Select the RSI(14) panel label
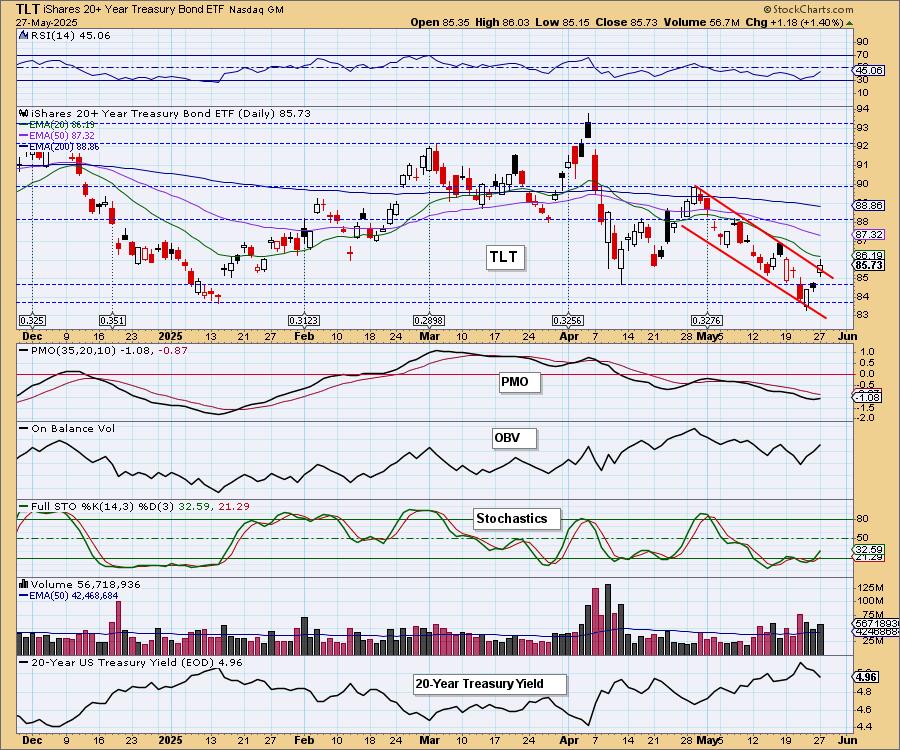Screen dimensions: 900x750 tap(70, 36)
